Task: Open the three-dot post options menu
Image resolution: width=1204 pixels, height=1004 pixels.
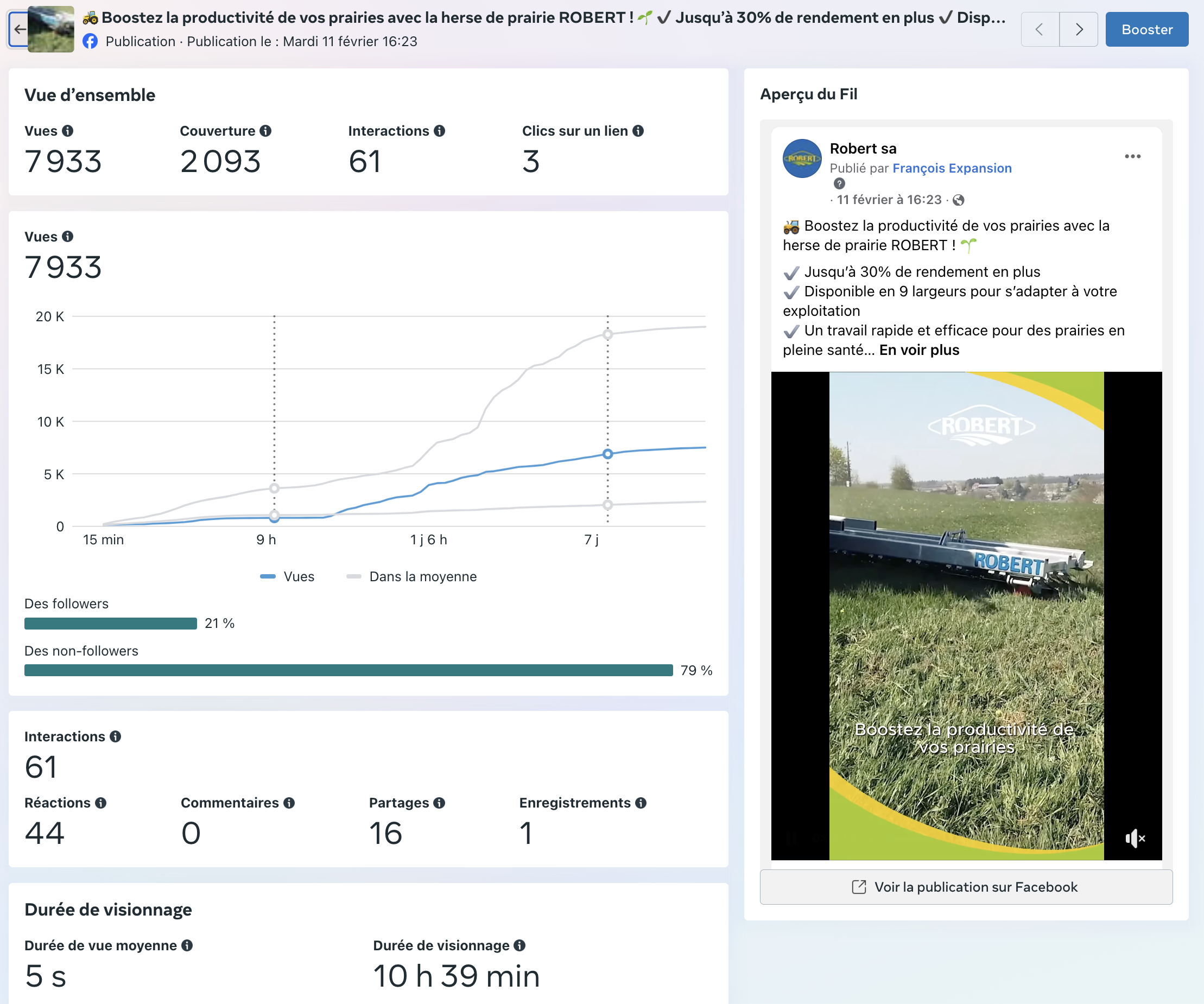Action: pos(1132,156)
